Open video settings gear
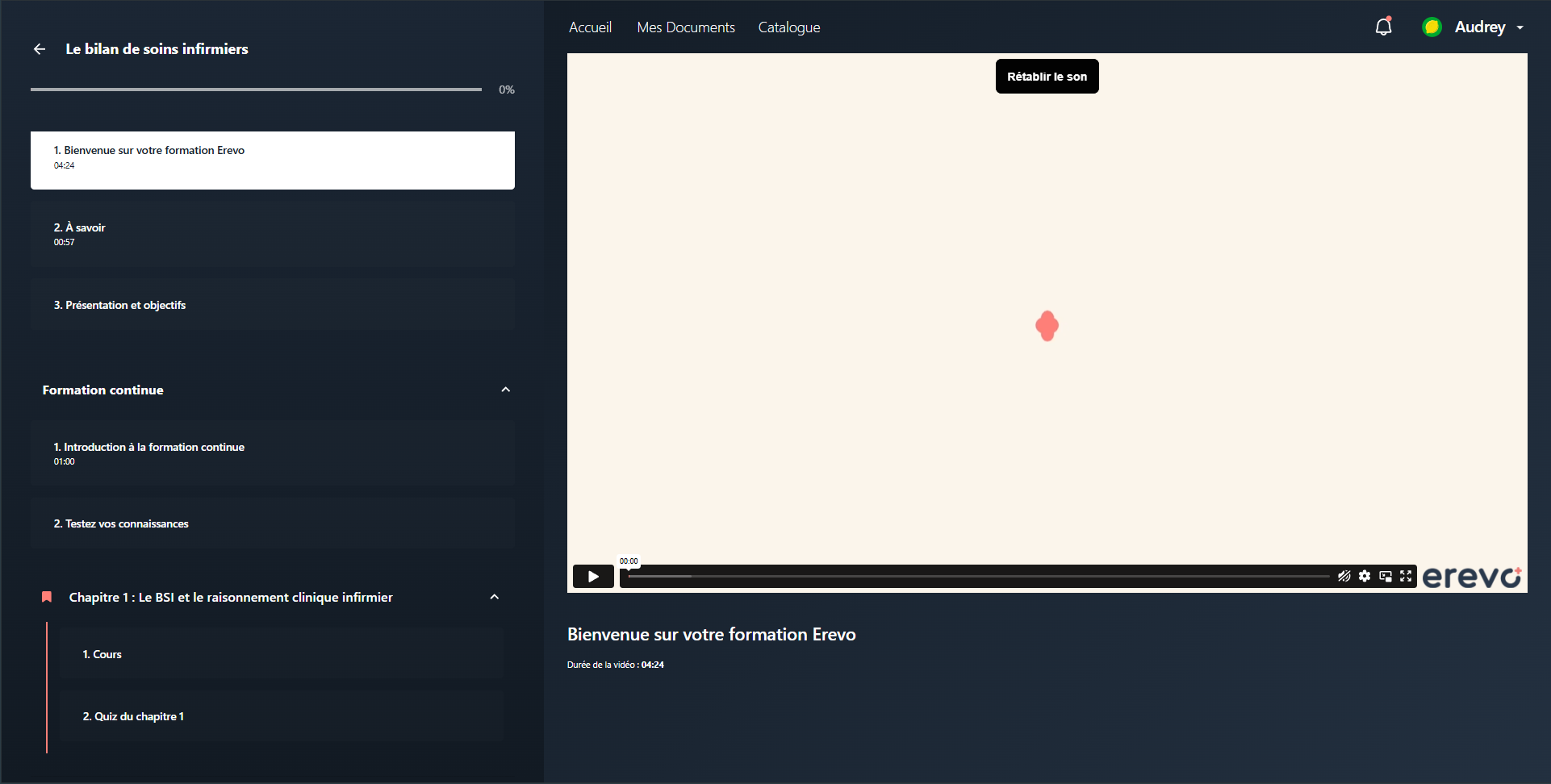 [1365, 576]
